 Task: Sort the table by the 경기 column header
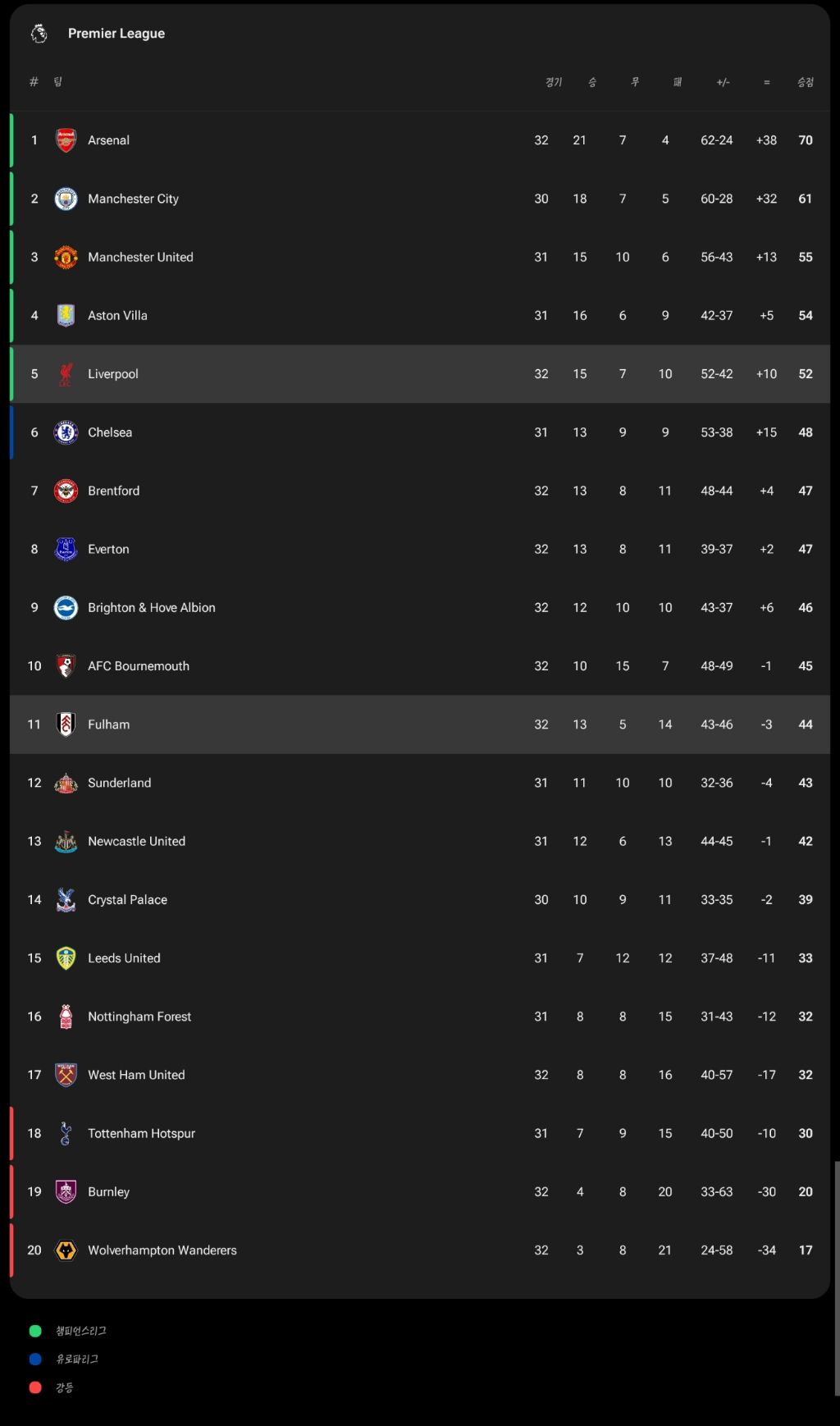[554, 81]
